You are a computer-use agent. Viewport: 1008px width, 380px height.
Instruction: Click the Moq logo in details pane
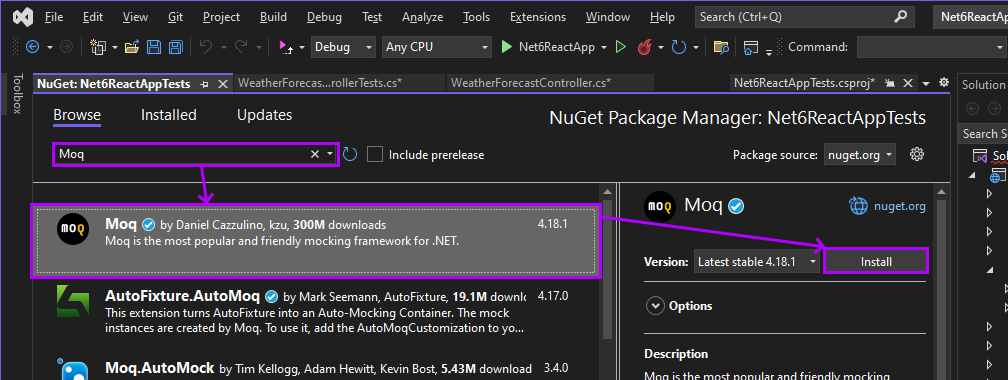pos(660,206)
